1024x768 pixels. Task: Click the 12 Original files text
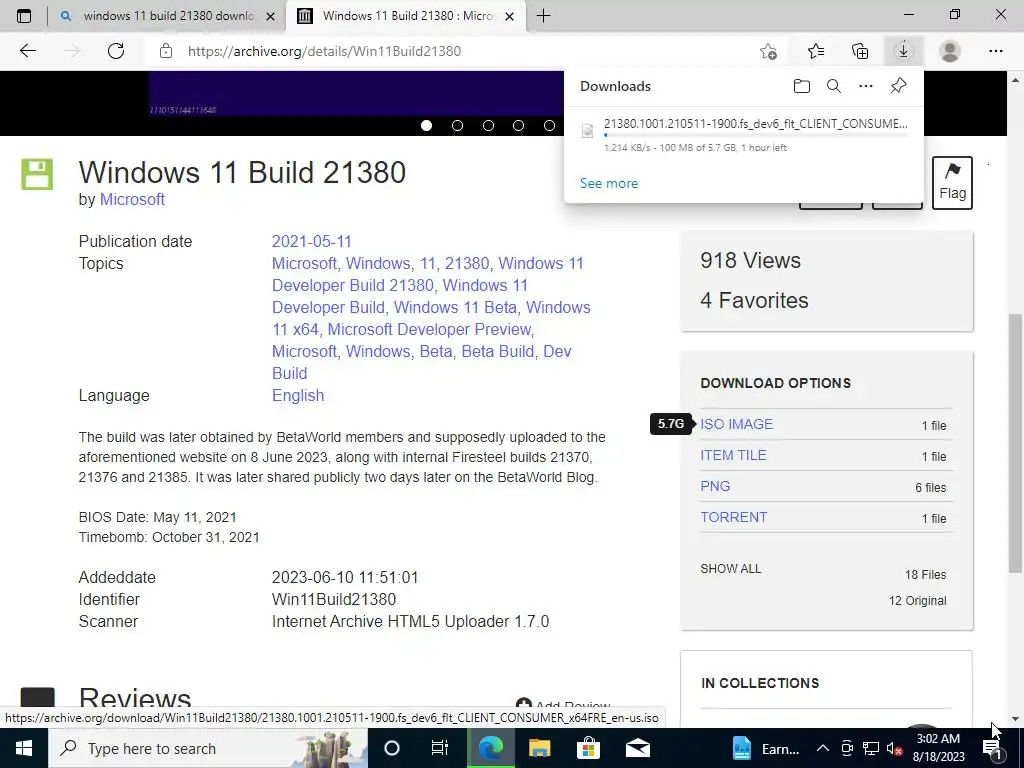click(918, 601)
